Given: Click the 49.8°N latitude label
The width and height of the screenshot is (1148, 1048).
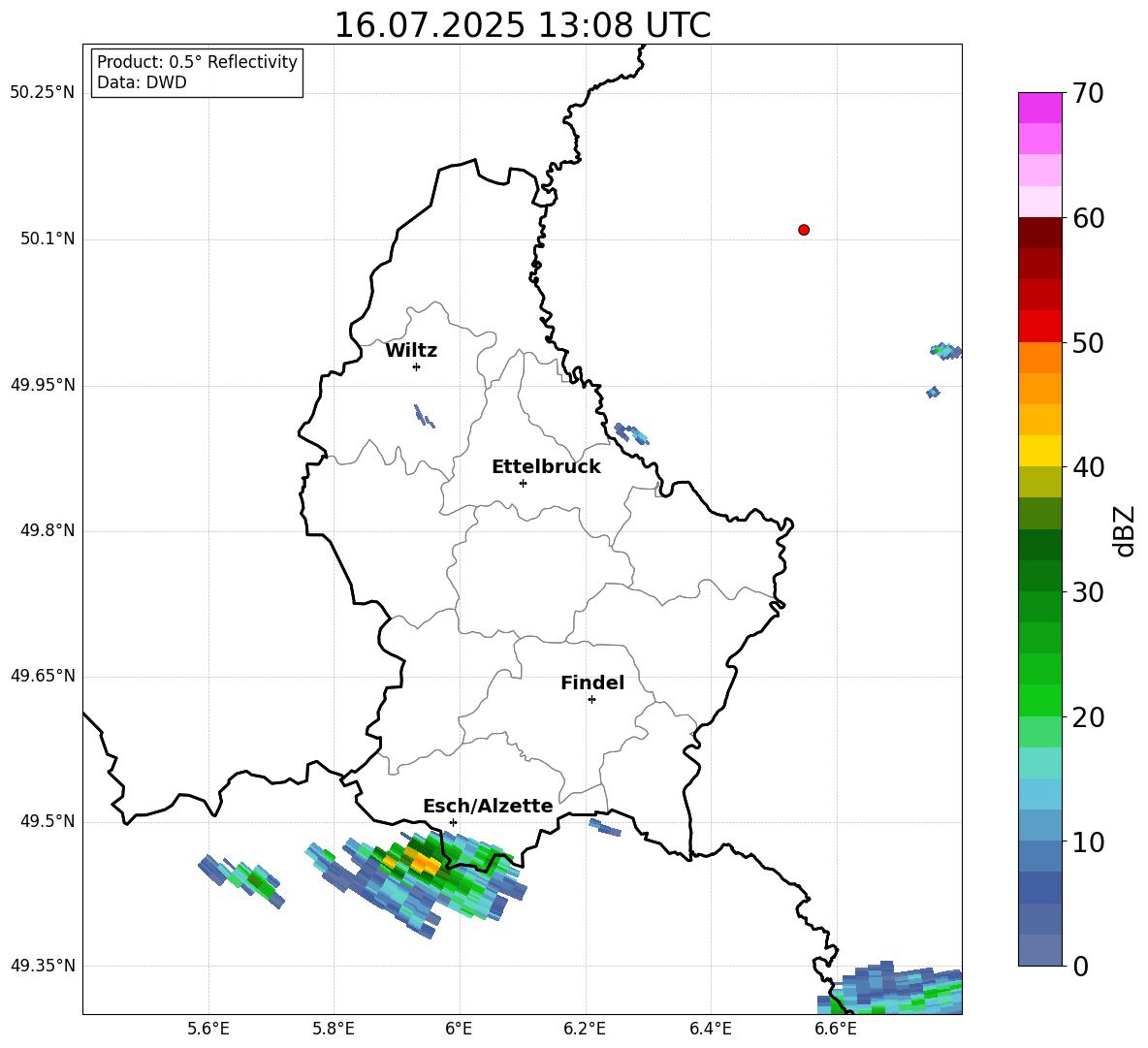Looking at the screenshot, I should (48, 530).
